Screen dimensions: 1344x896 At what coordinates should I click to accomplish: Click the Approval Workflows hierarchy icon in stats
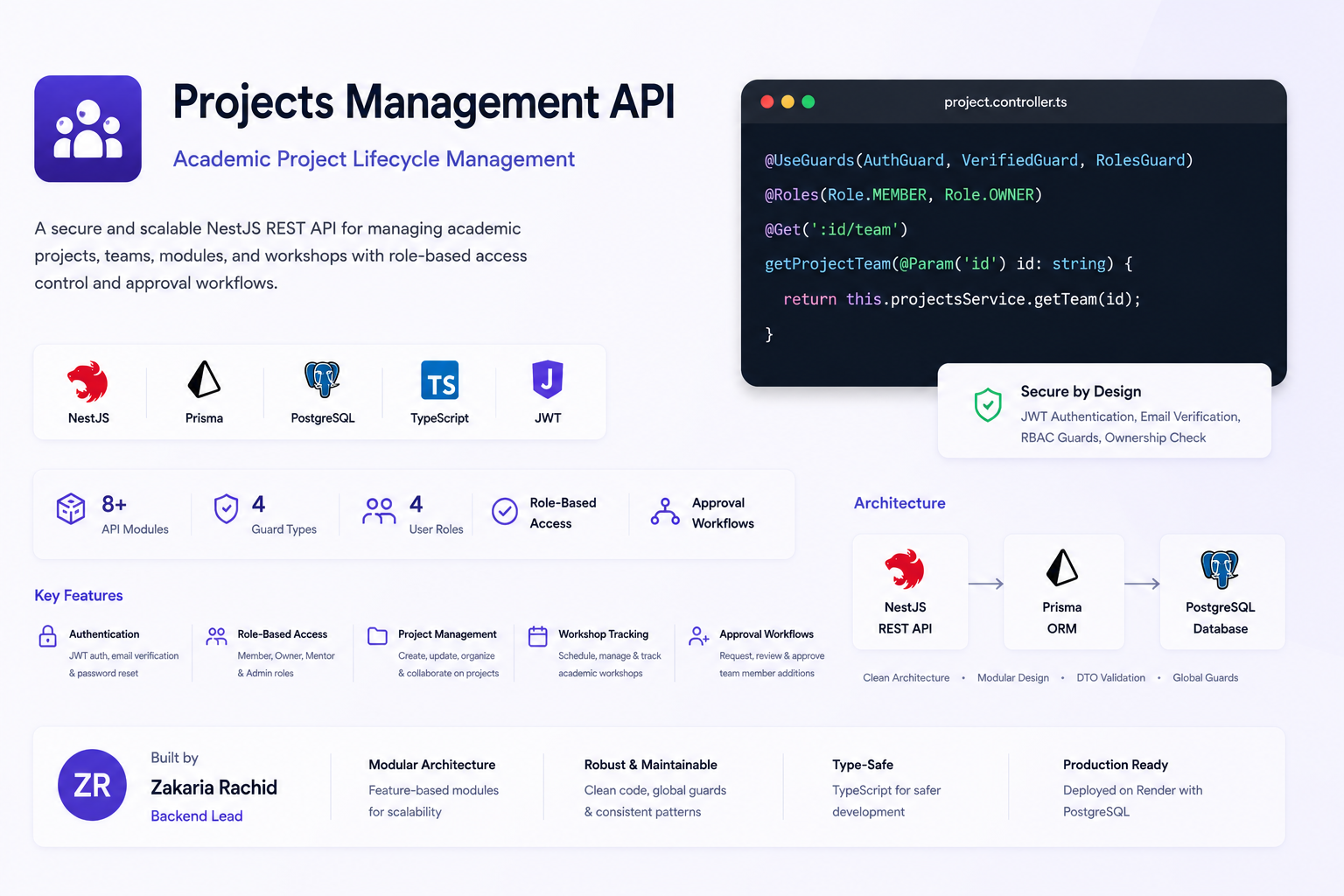(x=665, y=511)
